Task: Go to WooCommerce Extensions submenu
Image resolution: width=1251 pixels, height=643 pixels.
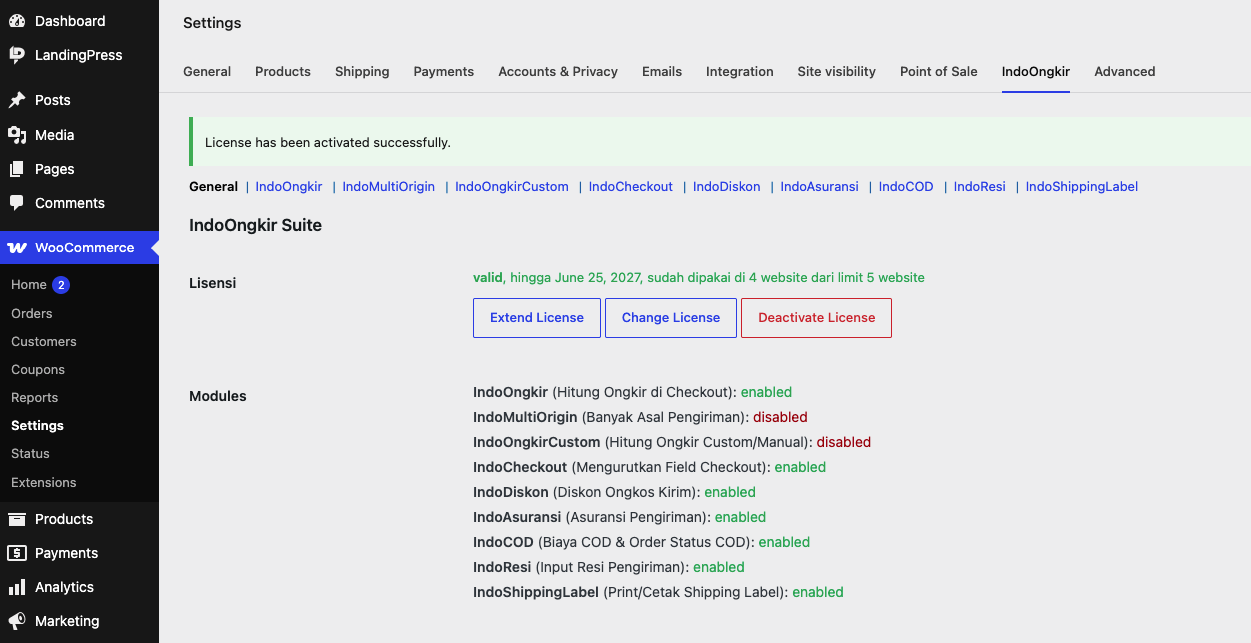Action: pyautogui.click(x=44, y=482)
